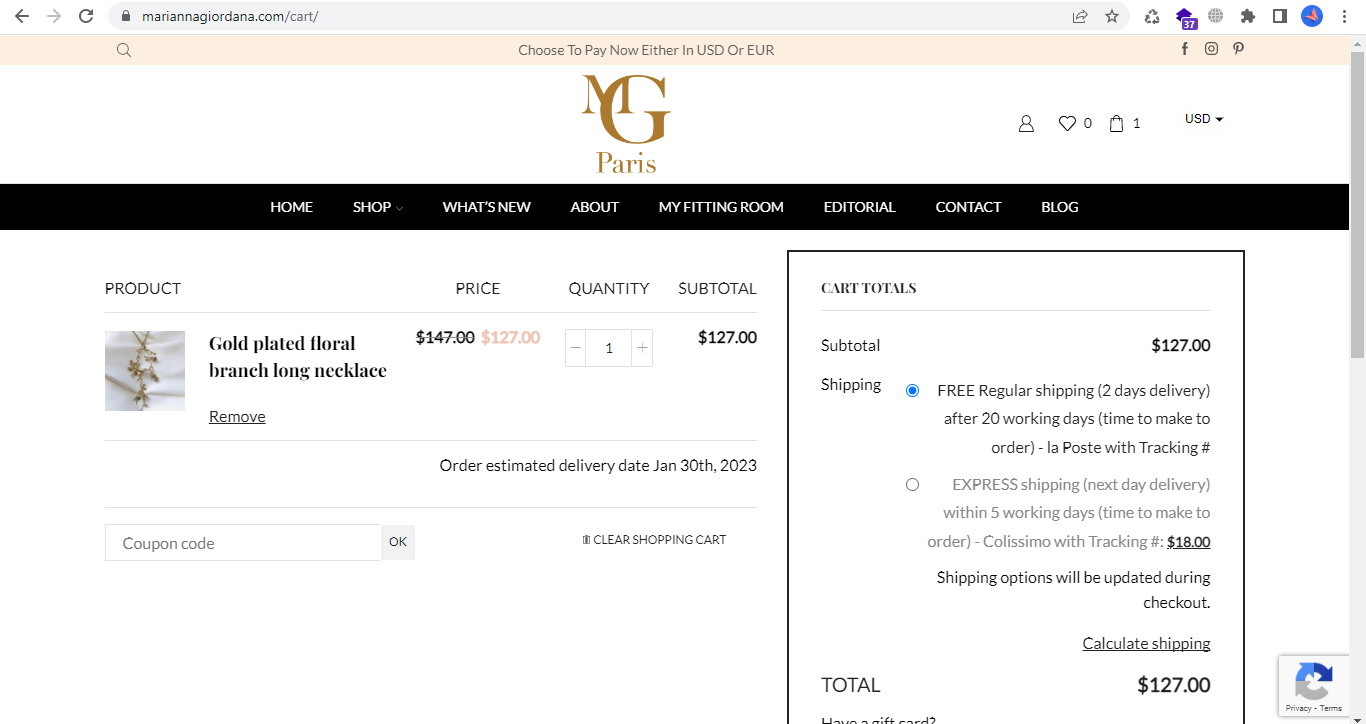Open Gold plated floral branch necklace product

[x=298, y=357]
